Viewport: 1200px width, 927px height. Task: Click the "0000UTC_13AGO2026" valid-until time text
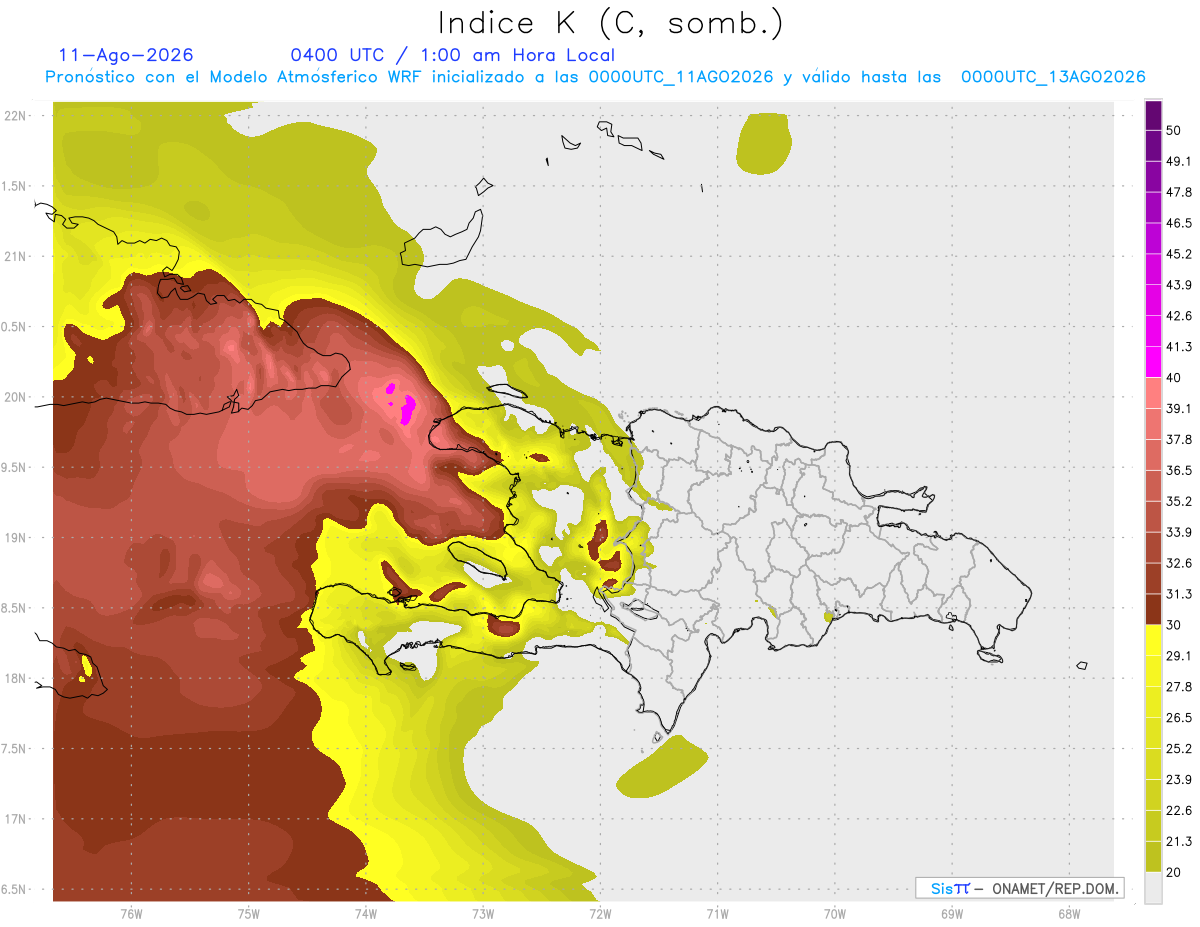coord(1053,77)
